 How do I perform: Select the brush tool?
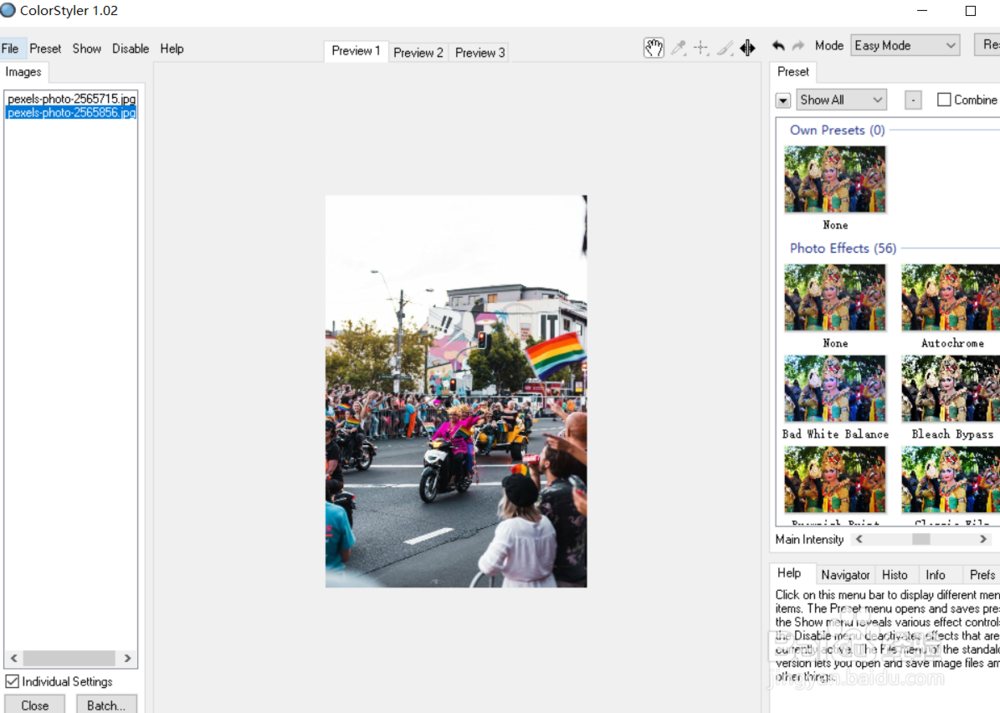[724, 47]
